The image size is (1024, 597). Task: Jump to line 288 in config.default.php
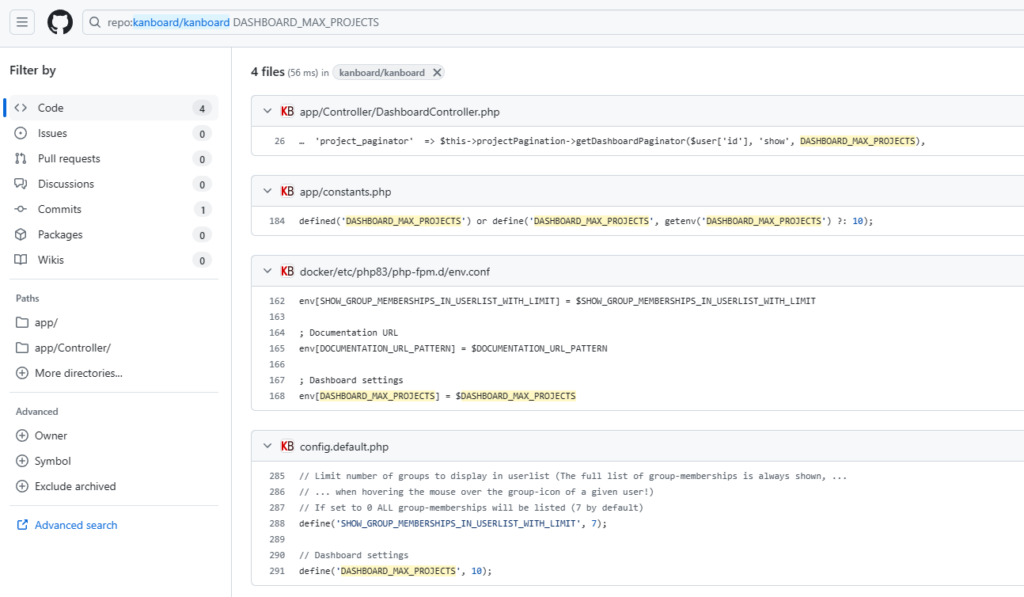point(277,524)
